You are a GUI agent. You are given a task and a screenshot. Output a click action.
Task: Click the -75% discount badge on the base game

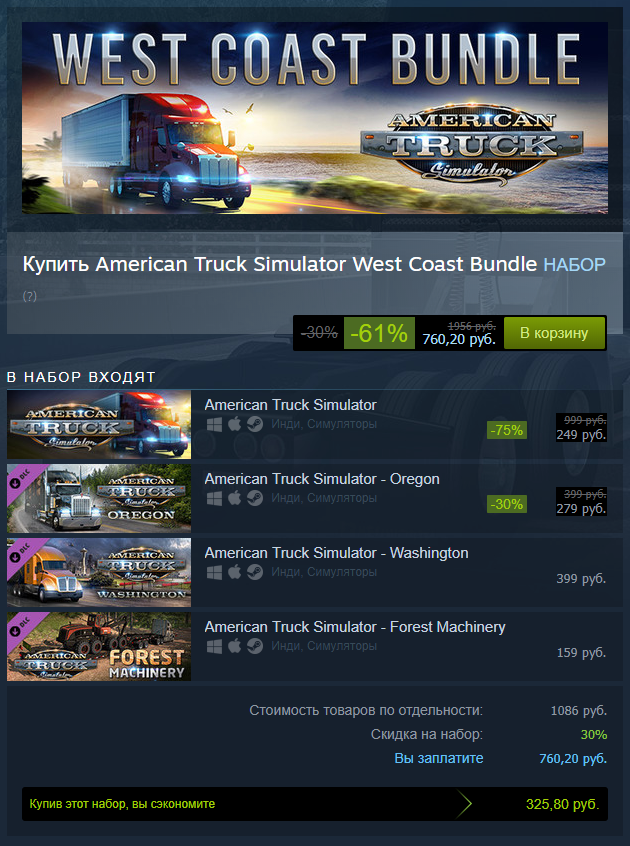coord(506,430)
